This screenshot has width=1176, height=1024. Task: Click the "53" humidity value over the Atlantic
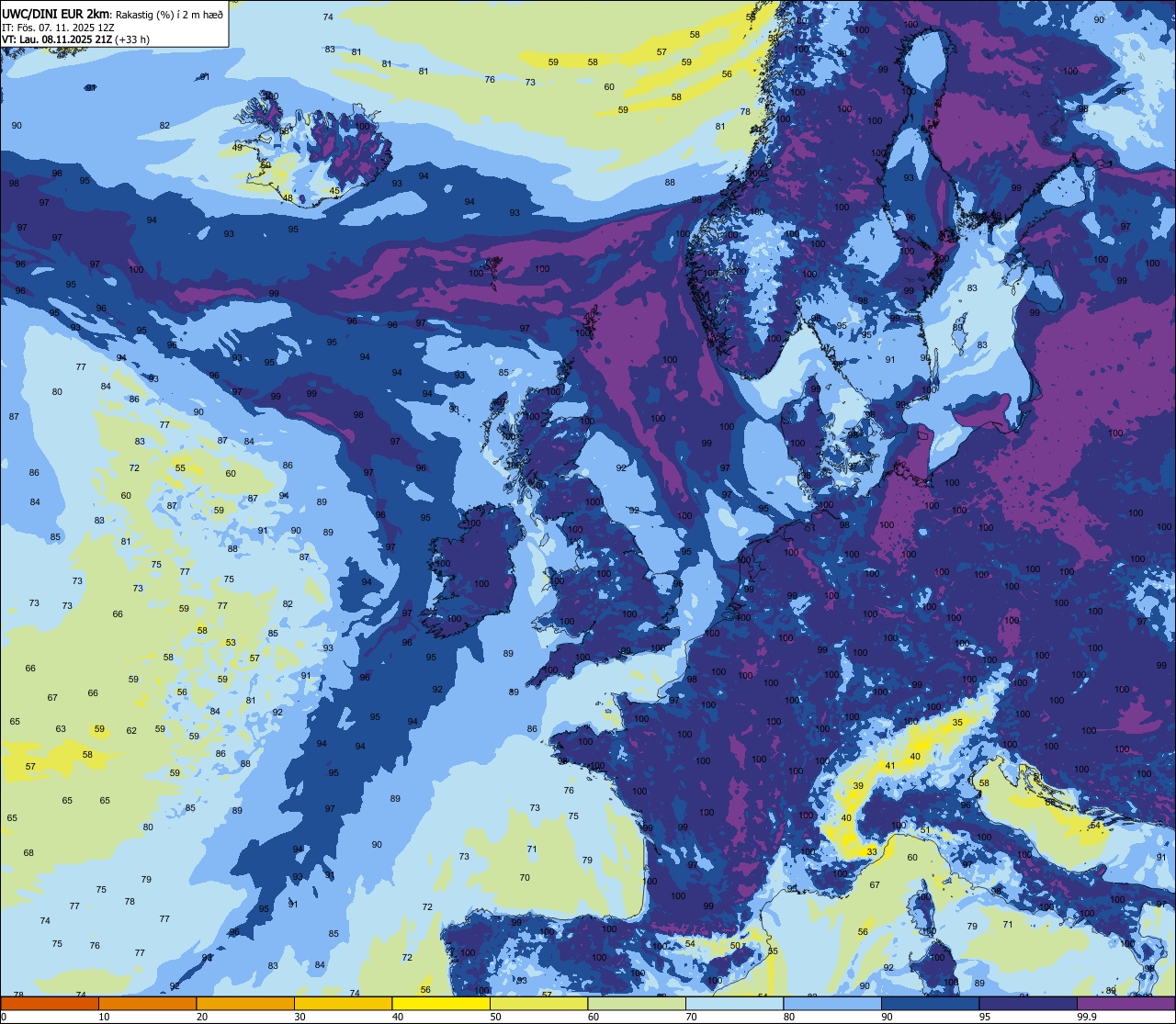tap(231, 643)
